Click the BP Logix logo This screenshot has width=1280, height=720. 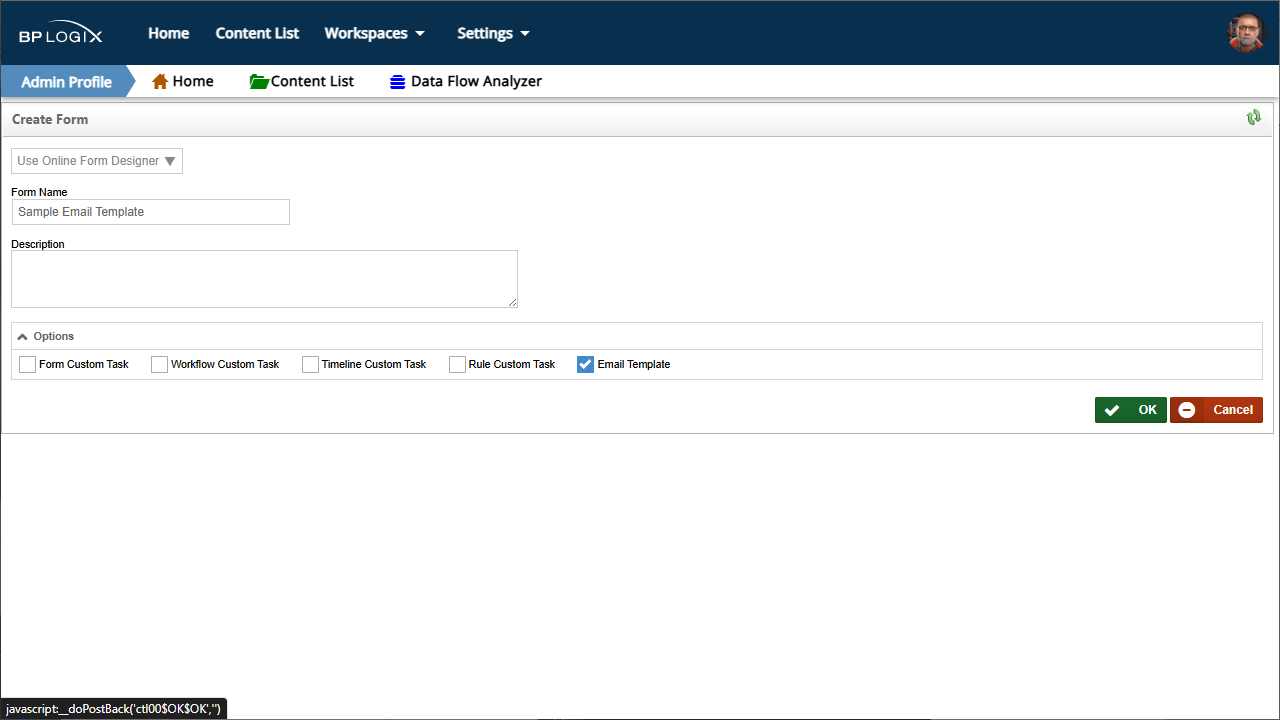pos(60,34)
